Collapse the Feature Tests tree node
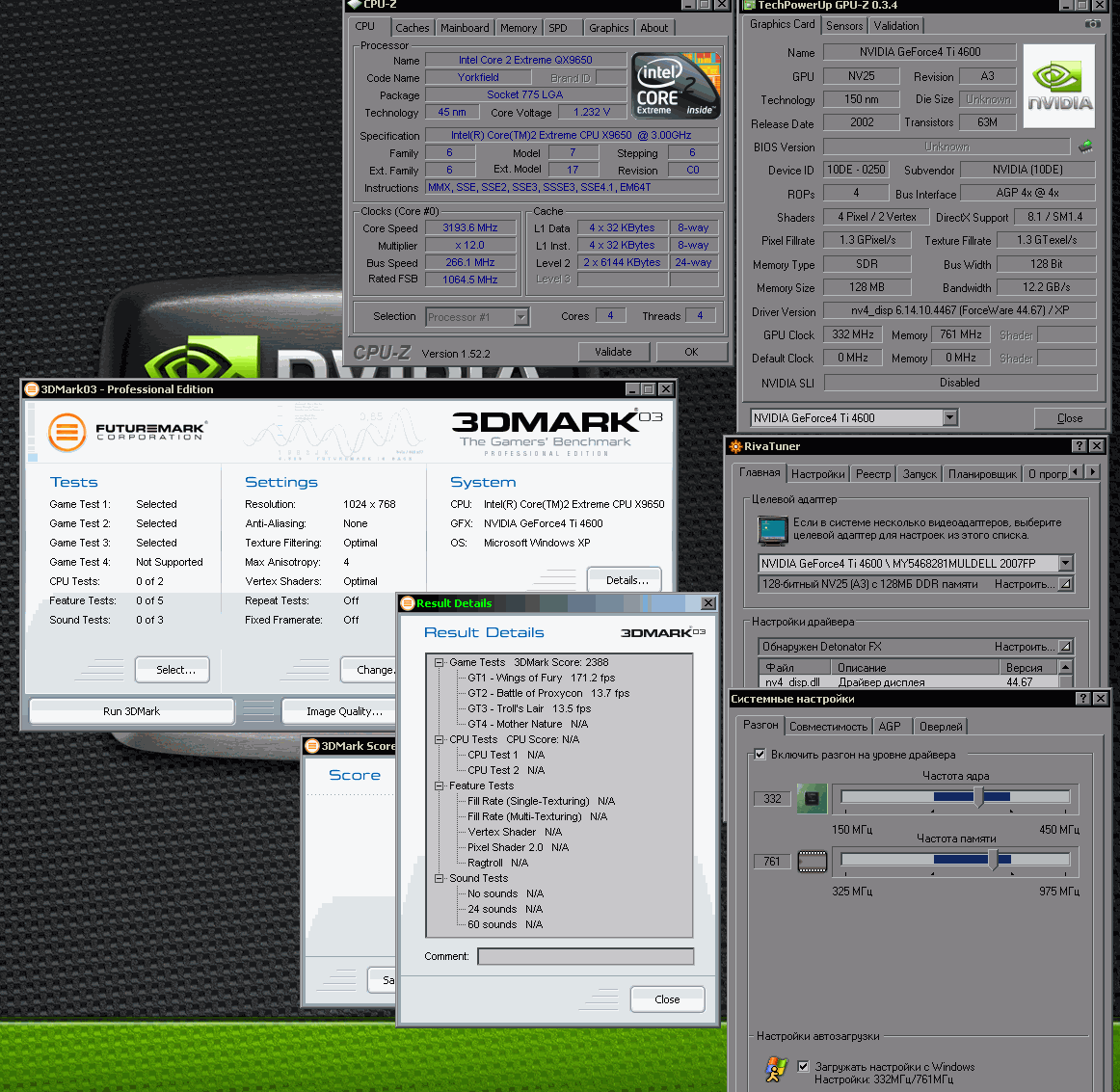Screen dimensions: 1120x1092 point(440,786)
